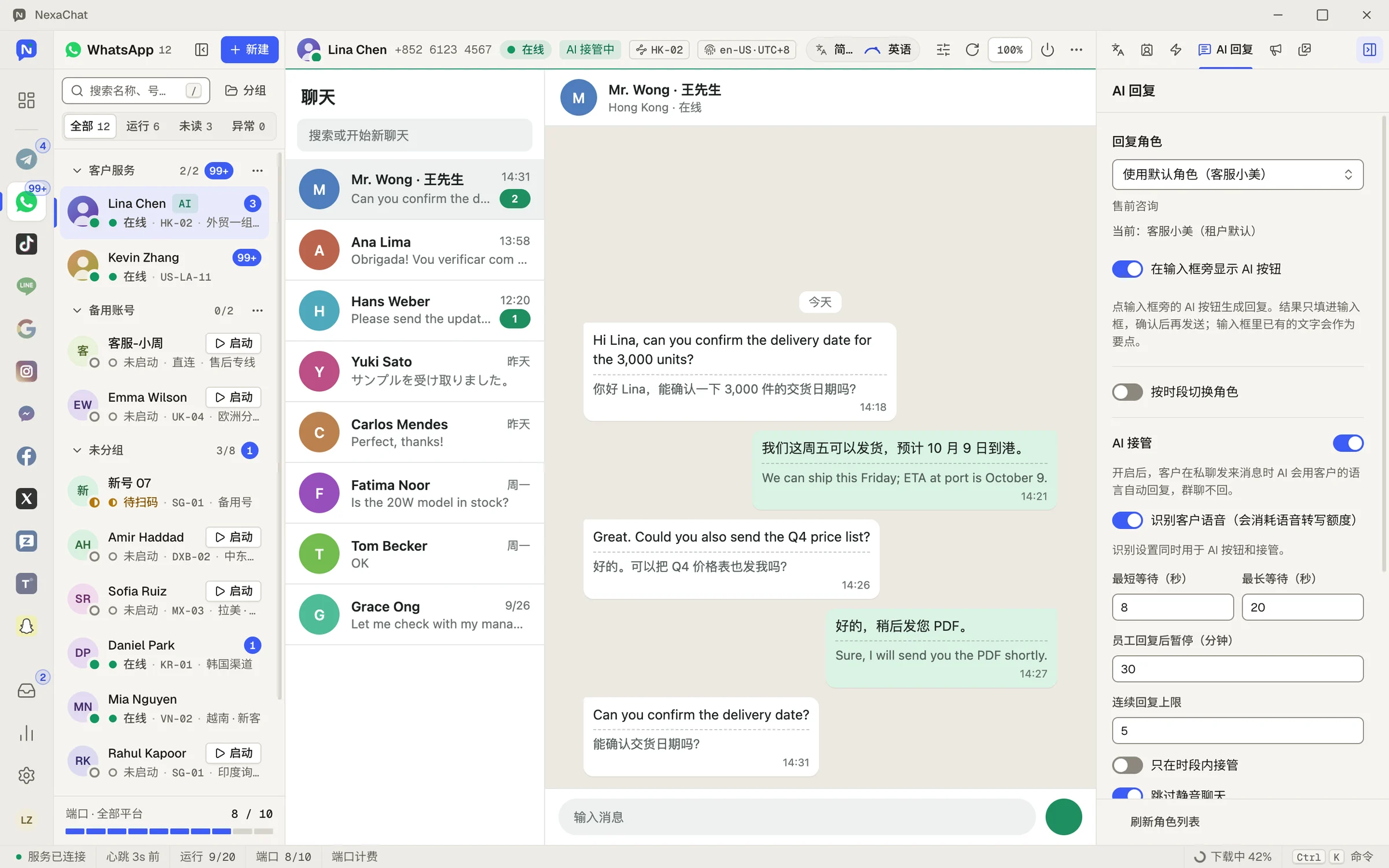The width and height of the screenshot is (1389, 868).
Task: Toggle 识别客户语音 switch
Action: (1127, 520)
